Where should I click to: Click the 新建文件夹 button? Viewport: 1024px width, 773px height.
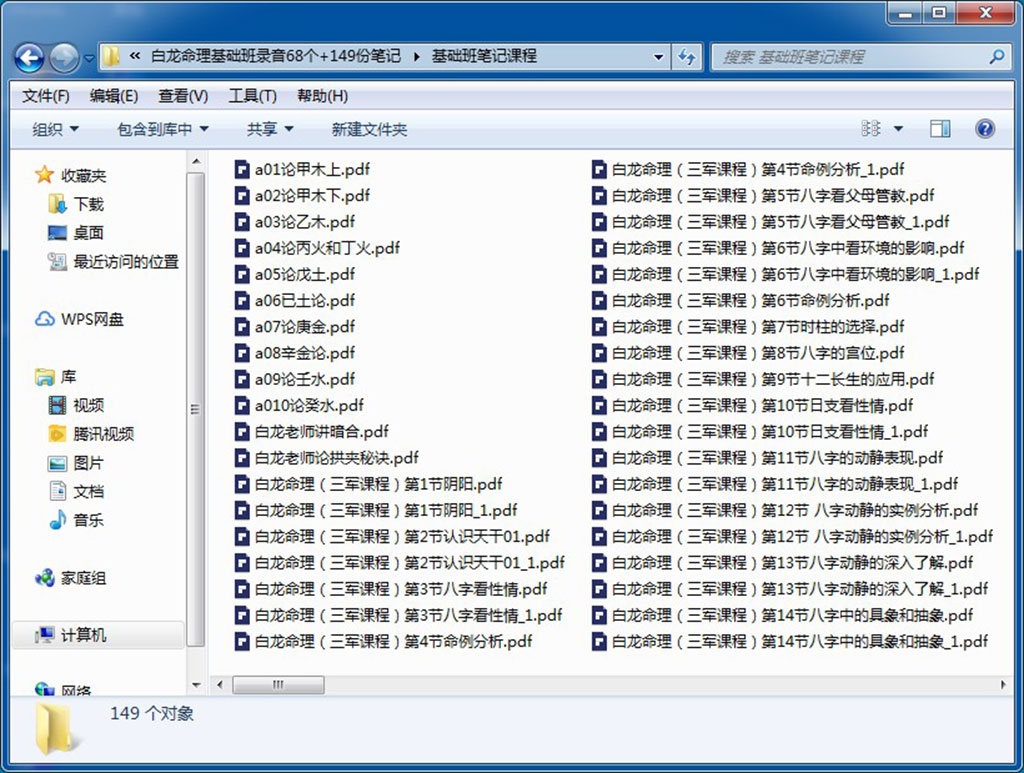point(369,129)
